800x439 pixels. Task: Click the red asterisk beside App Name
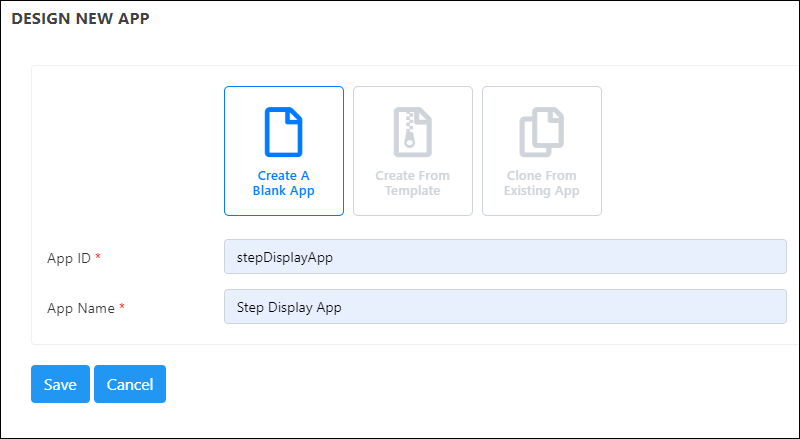click(x=122, y=307)
